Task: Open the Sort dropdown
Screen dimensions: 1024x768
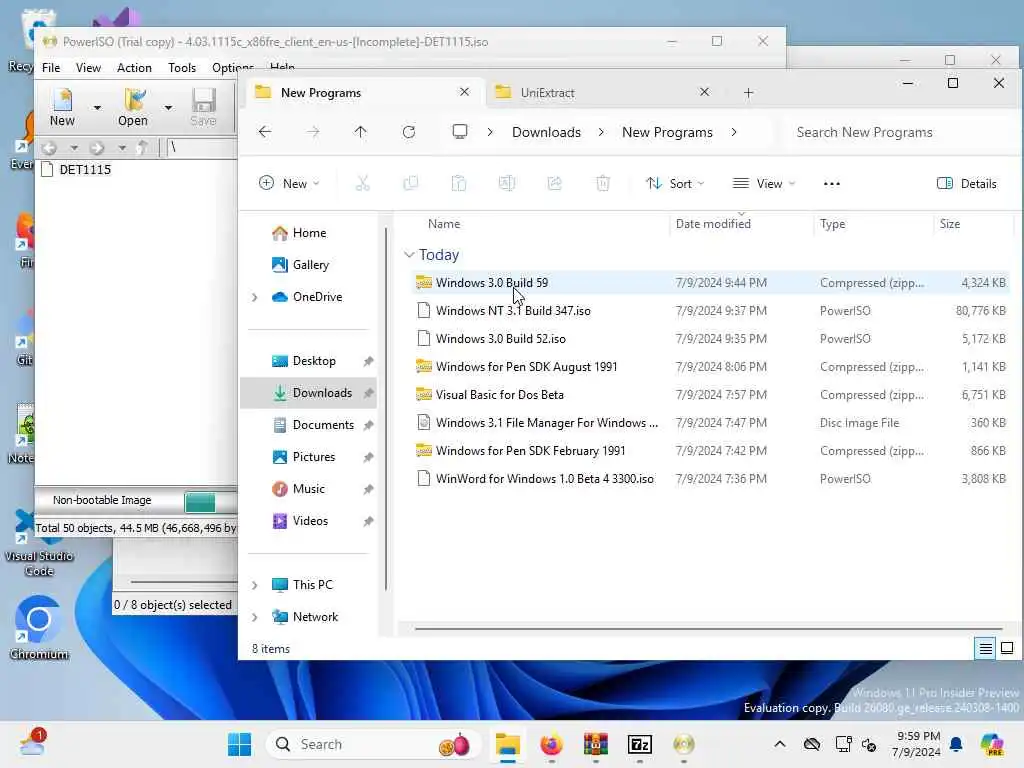Action: pyautogui.click(x=675, y=184)
